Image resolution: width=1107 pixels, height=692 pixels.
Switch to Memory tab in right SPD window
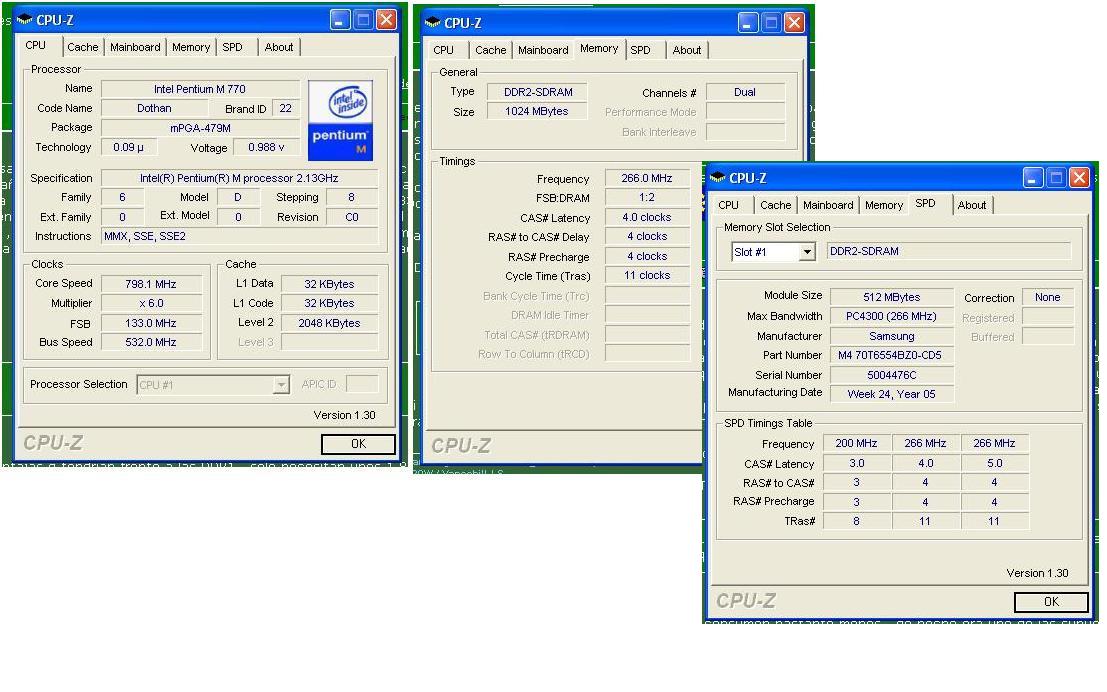click(x=884, y=205)
